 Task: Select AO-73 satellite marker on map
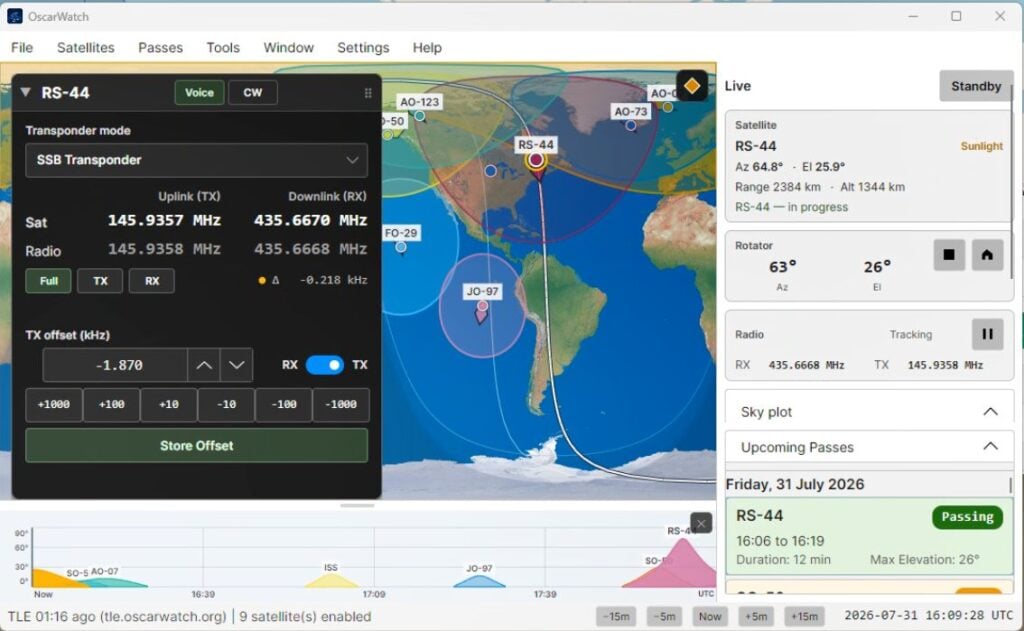[x=631, y=125]
